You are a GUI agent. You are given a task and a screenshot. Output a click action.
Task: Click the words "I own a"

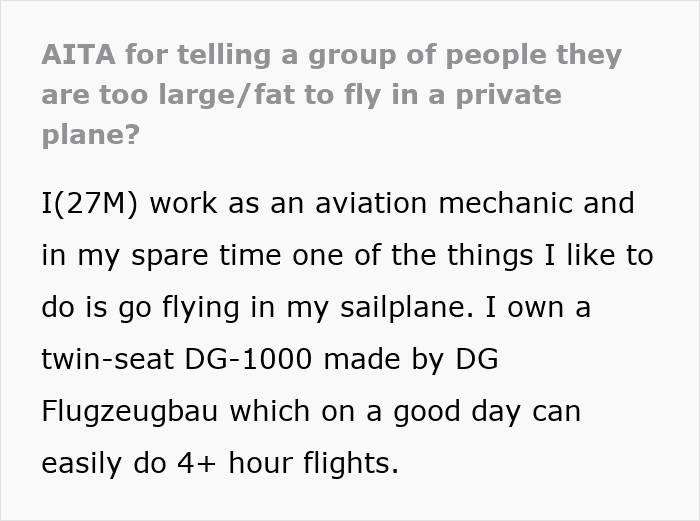coord(545,307)
